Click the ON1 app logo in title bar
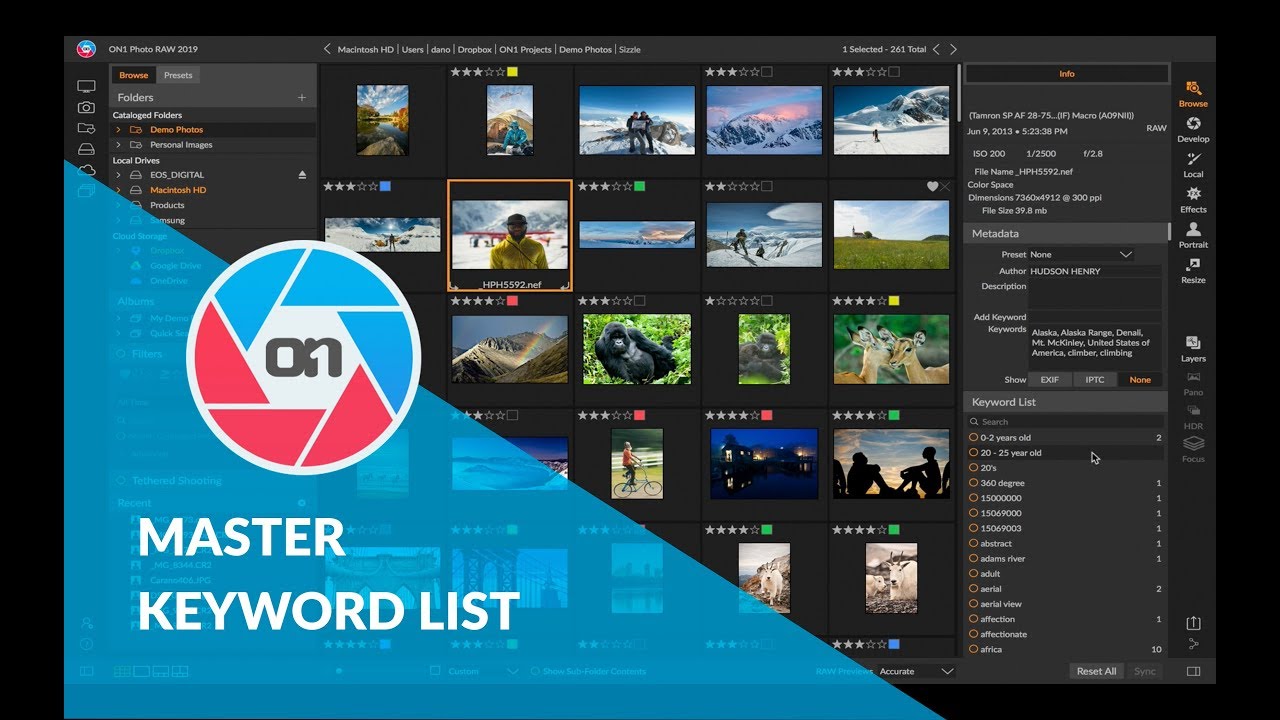The height and width of the screenshot is (720, 1280). (86, 49)
